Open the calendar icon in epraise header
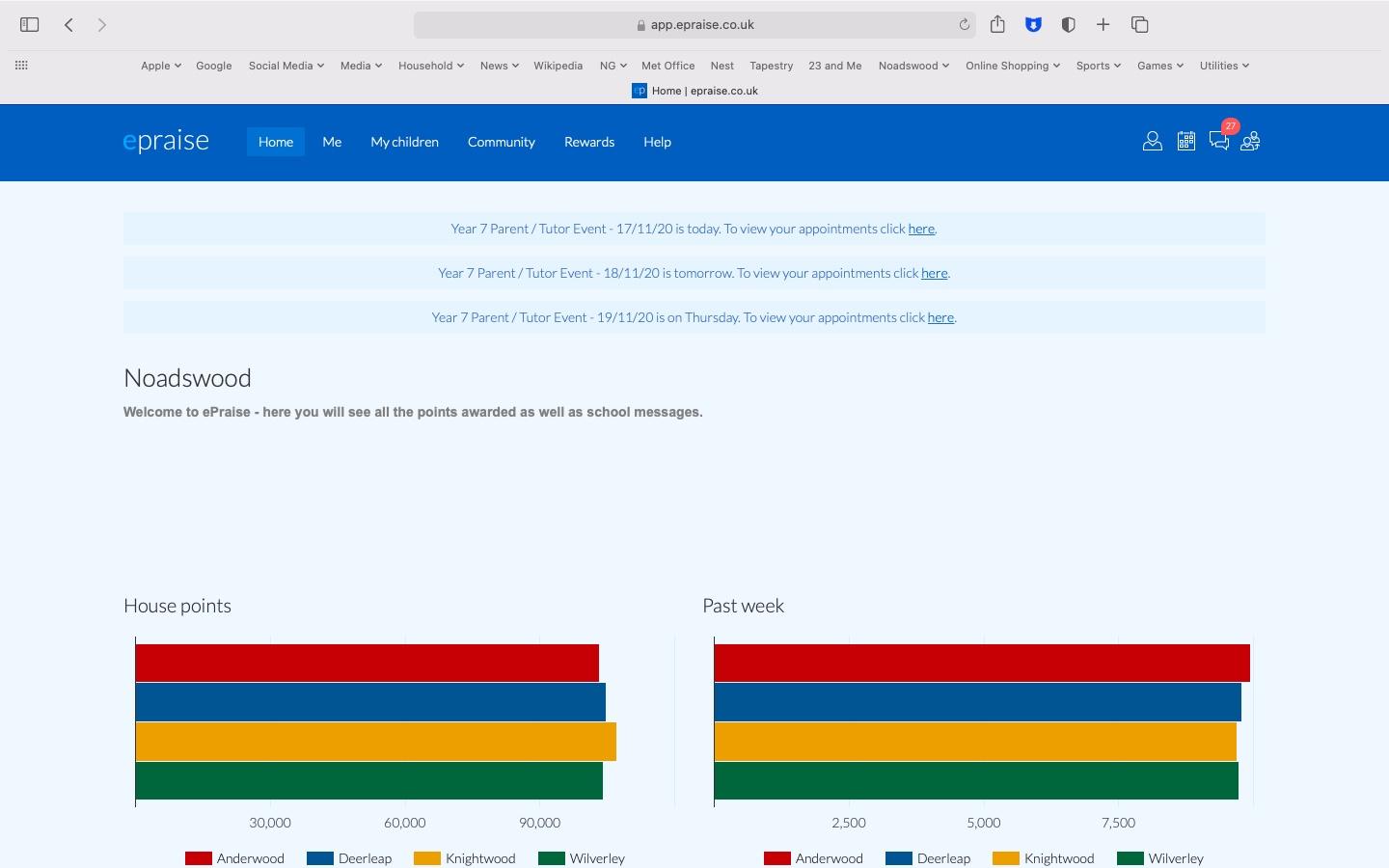Image resolution: width=1389 pixels, height=868 pixels. pyautogui.click(x=1186, y=142)
